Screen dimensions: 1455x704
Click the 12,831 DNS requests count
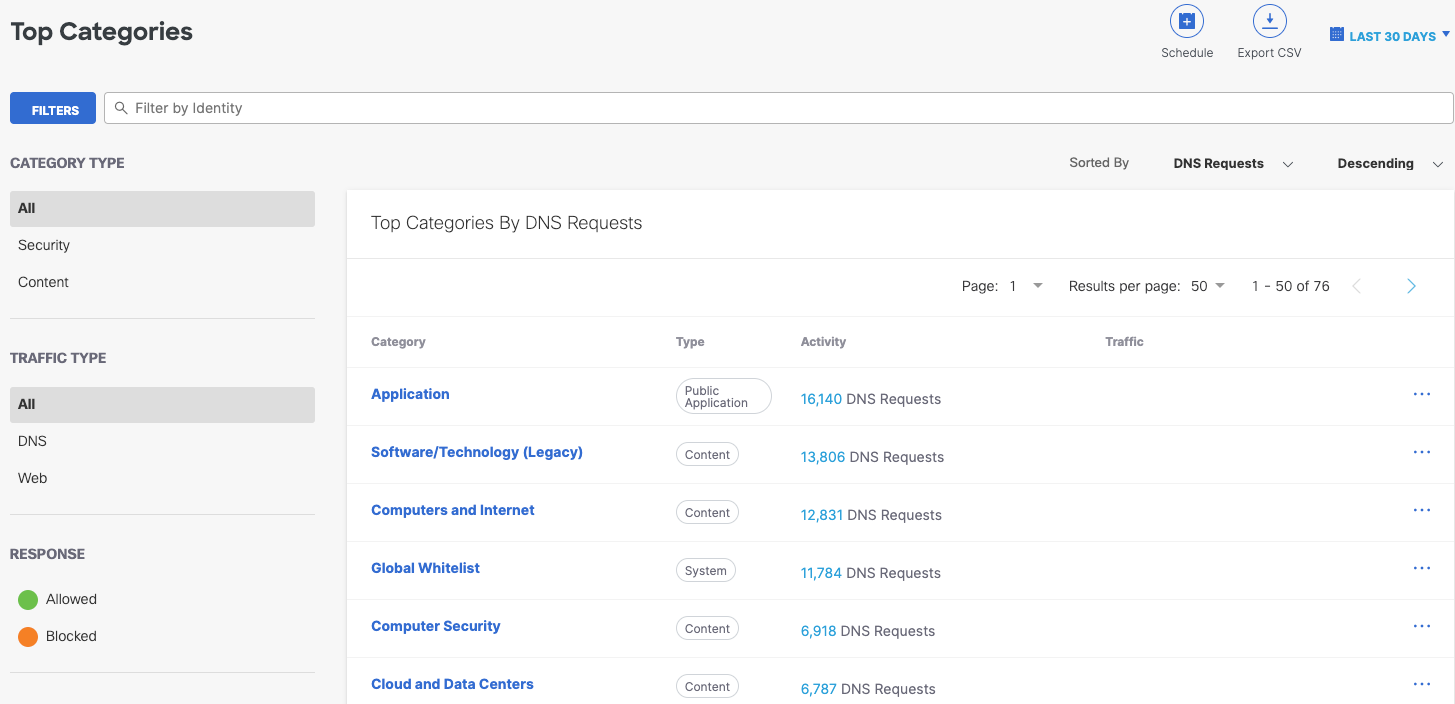point(822,515)
